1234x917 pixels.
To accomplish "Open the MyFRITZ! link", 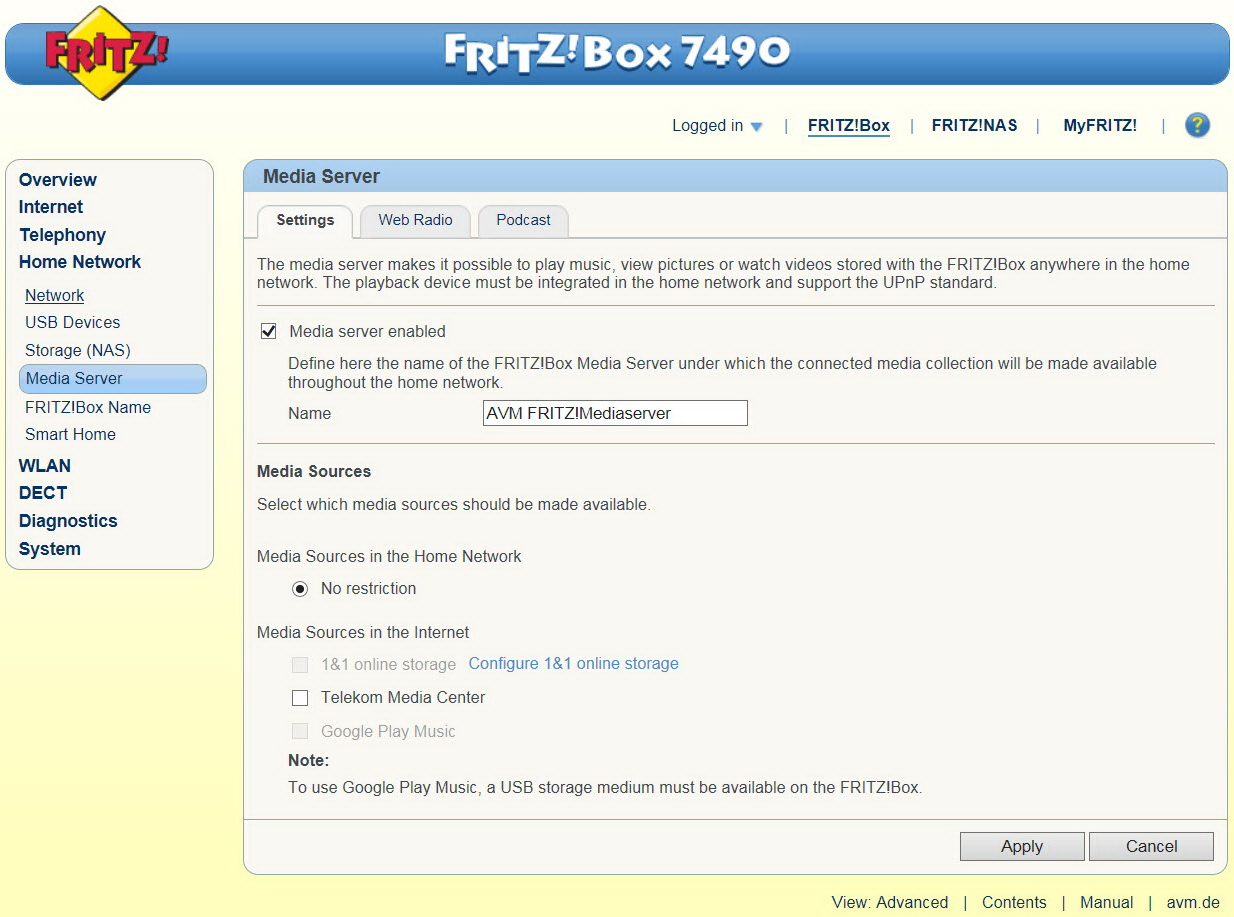I will 1100,126.
